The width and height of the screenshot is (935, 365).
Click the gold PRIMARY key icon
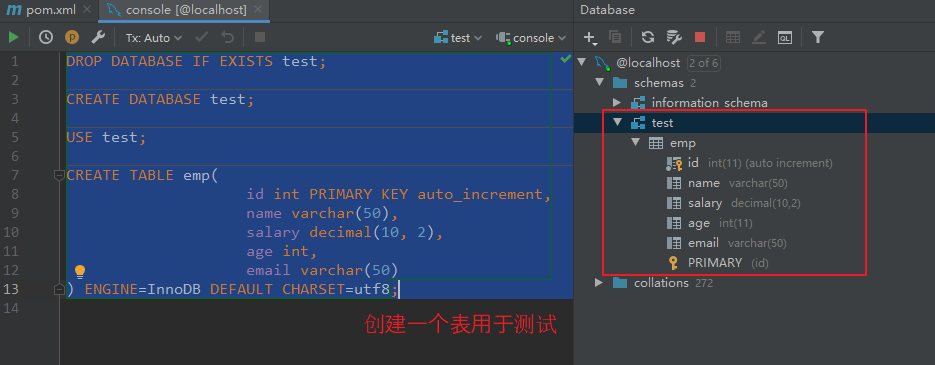(674, 262)
